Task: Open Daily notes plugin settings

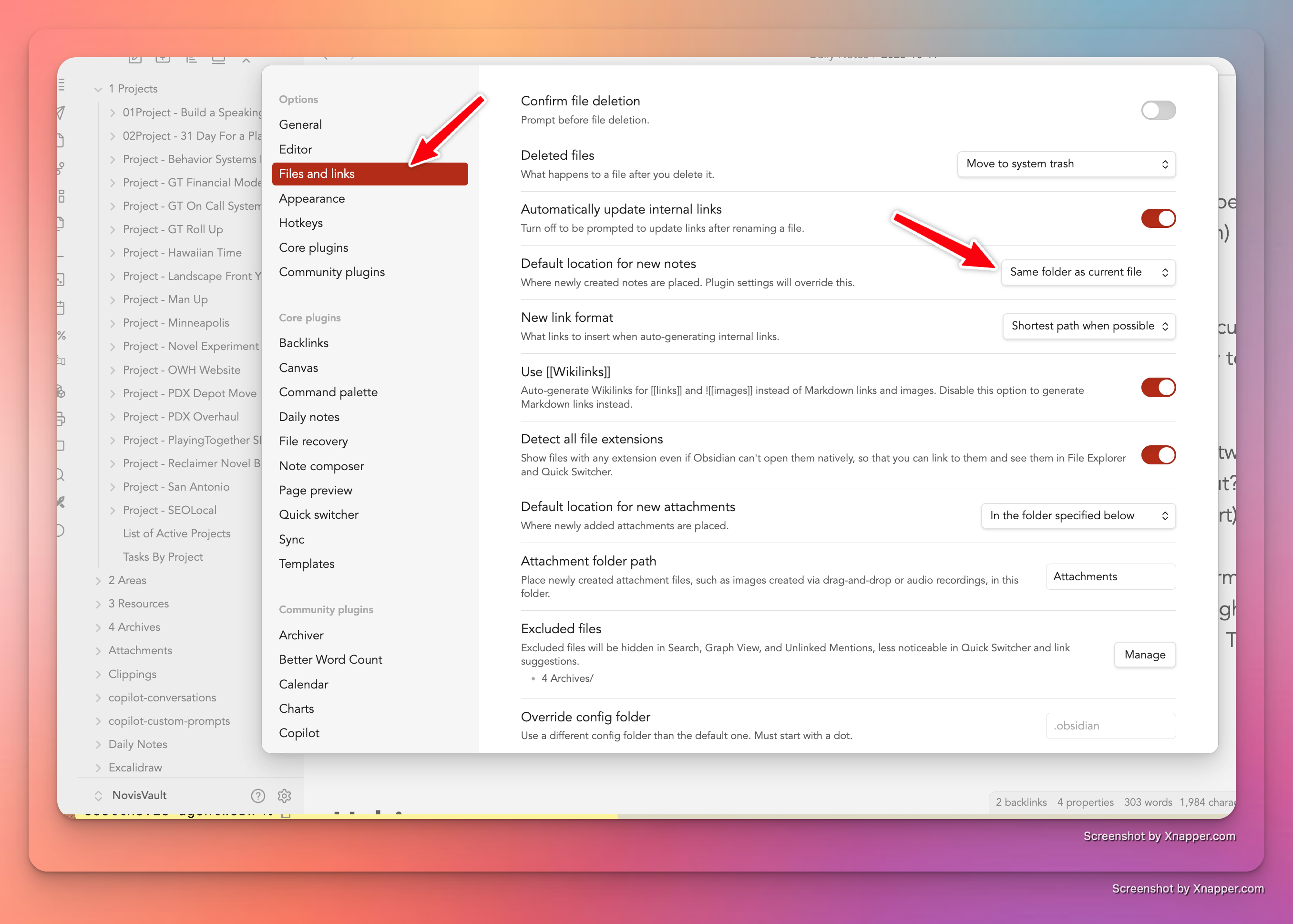Action: (309, 417)
